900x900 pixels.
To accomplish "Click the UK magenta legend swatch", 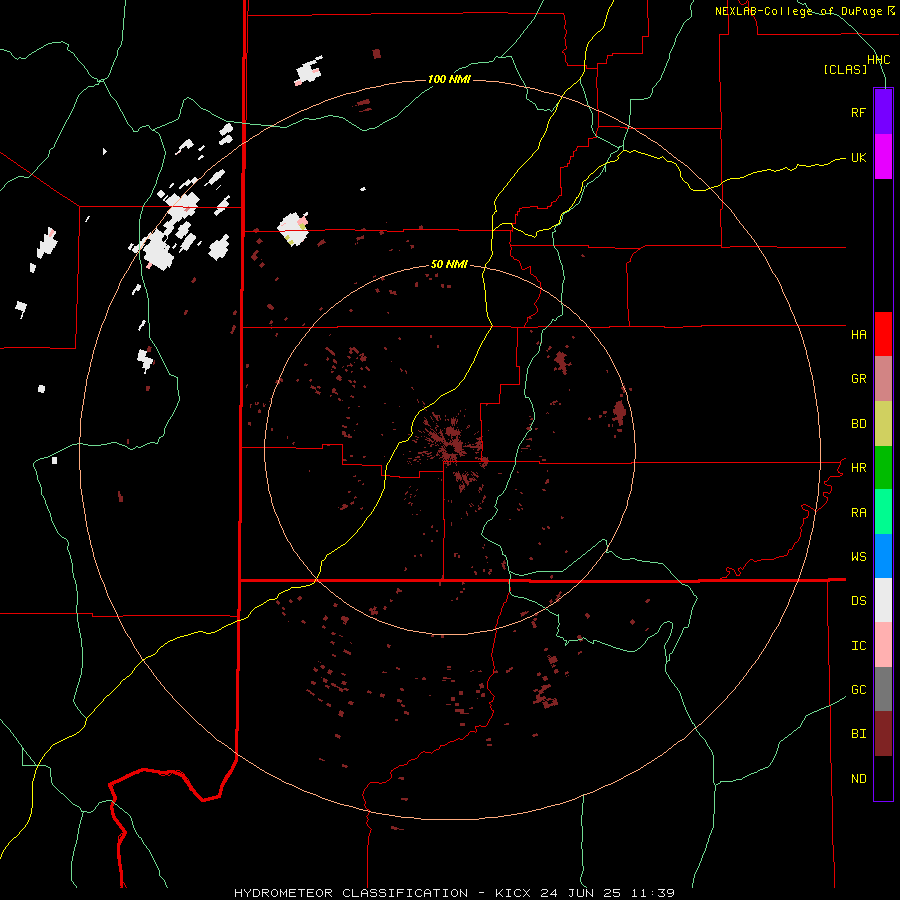I will click(883, 157).
